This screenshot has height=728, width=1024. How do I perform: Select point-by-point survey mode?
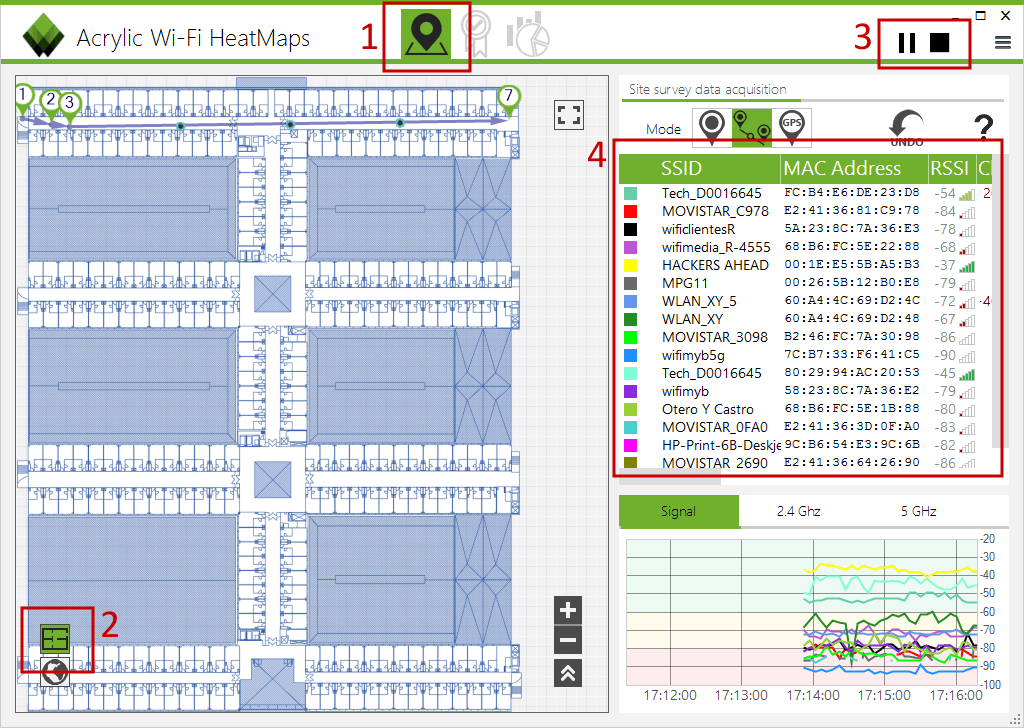coord(712,127)
